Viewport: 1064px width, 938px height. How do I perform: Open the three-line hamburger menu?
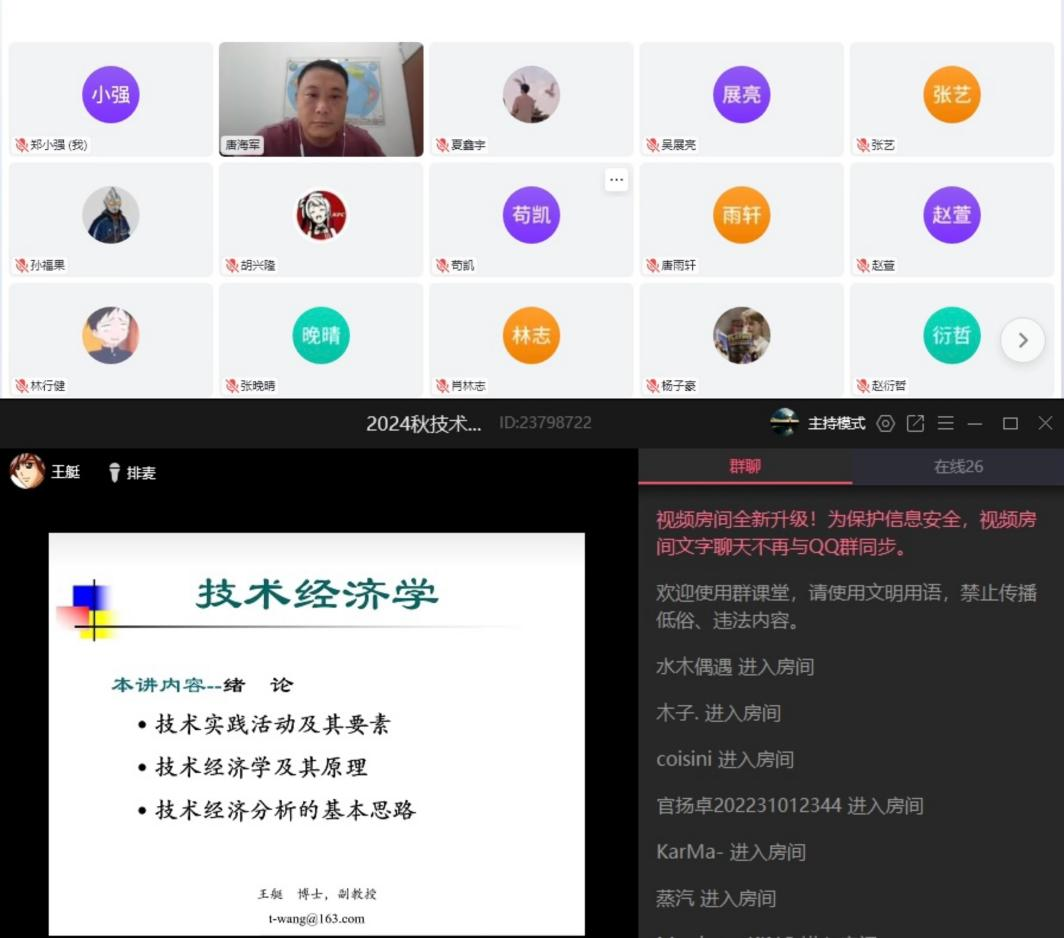coord(945,423)
